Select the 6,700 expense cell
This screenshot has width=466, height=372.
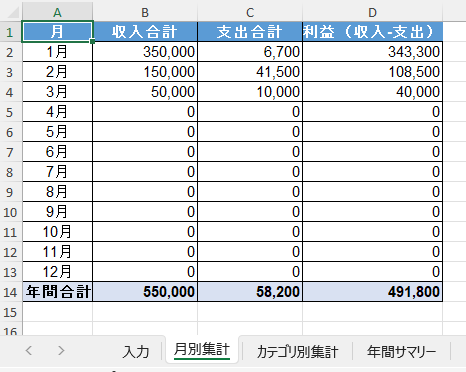(x=250, y=52)
